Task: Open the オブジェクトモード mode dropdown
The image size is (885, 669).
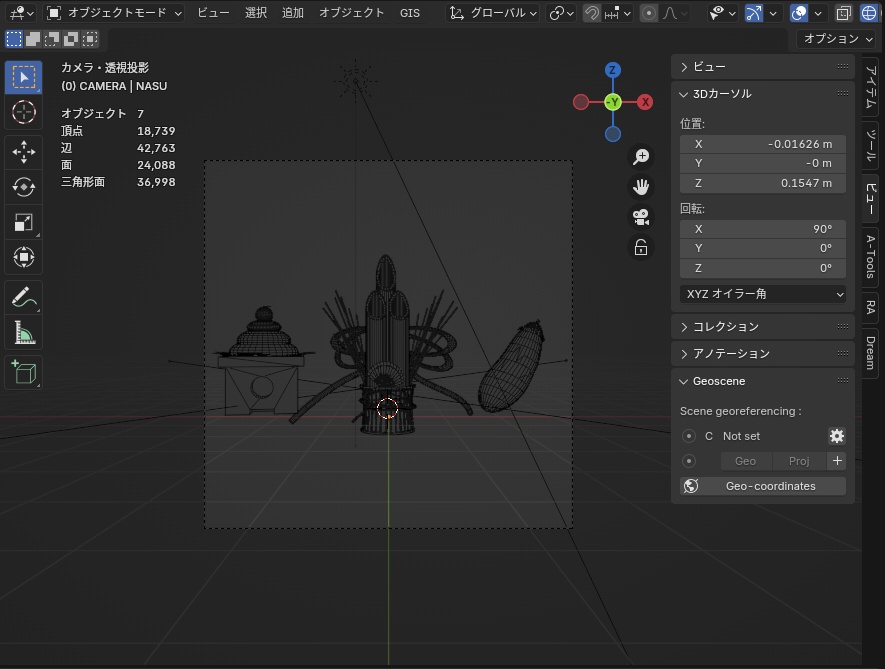Action: [114, 13]
